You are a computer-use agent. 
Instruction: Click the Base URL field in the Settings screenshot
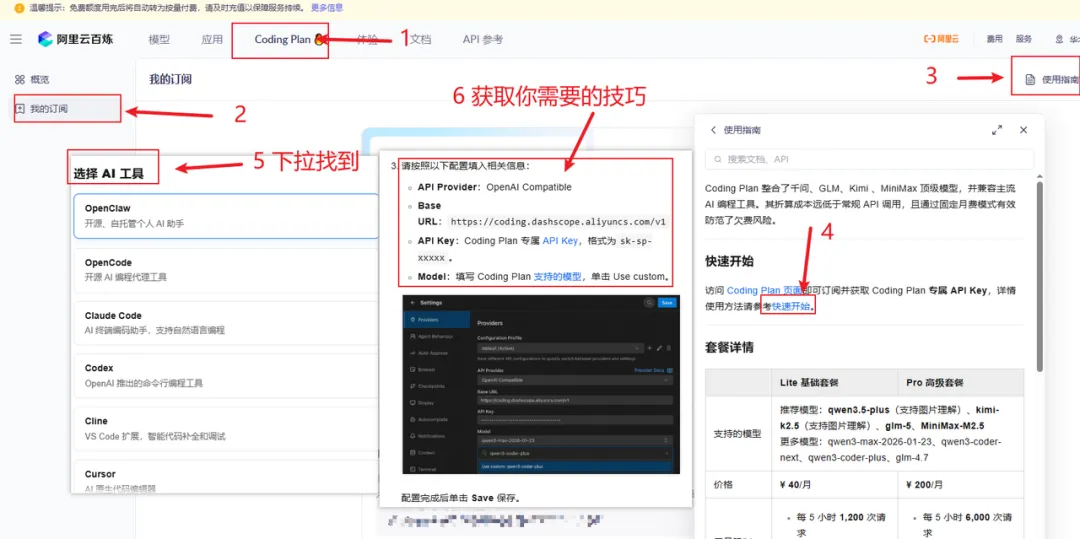coord(575,401)
